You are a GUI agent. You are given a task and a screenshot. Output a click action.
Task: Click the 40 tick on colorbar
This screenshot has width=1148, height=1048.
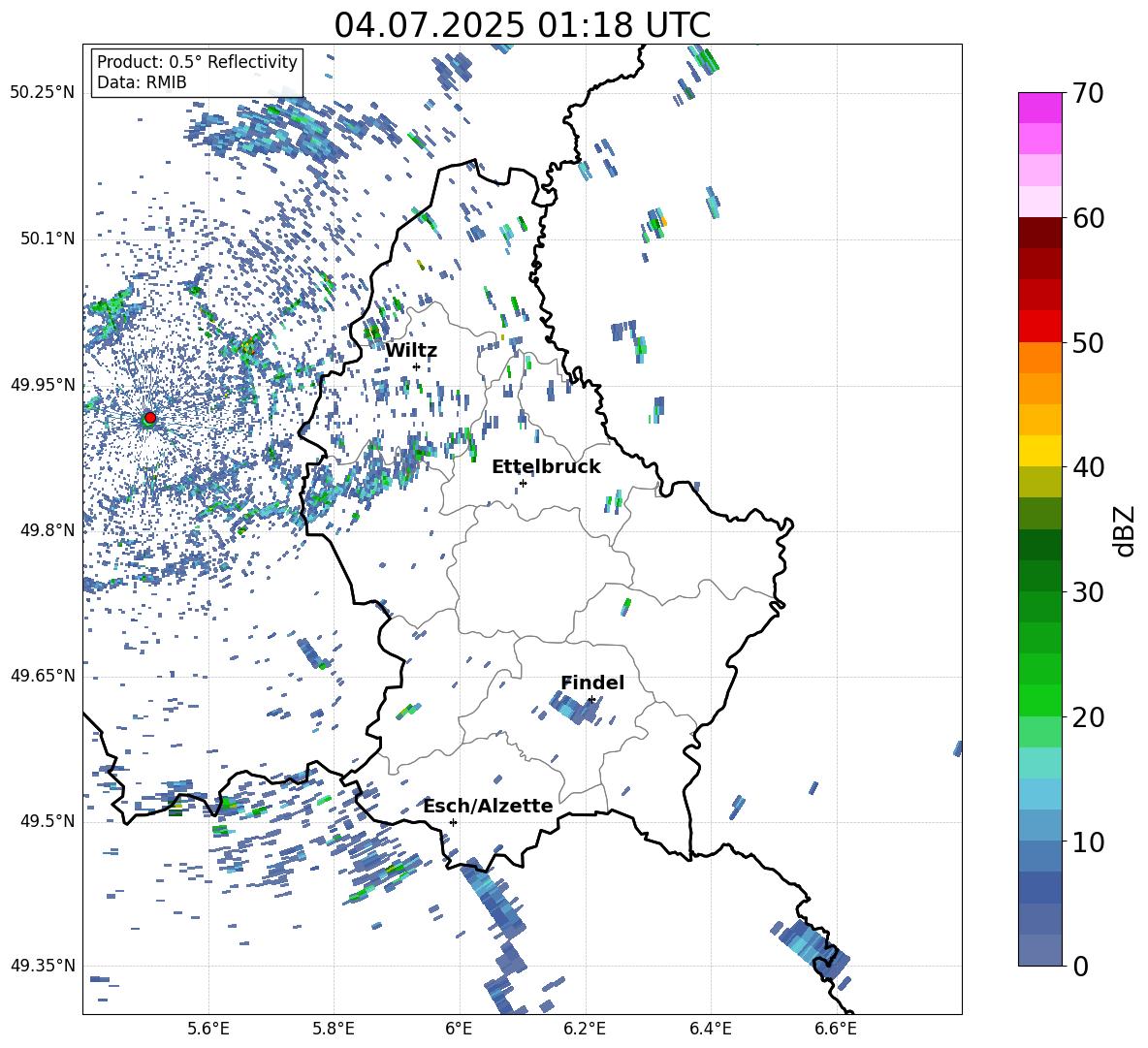pyautogui.click(x=1088, y=467)
